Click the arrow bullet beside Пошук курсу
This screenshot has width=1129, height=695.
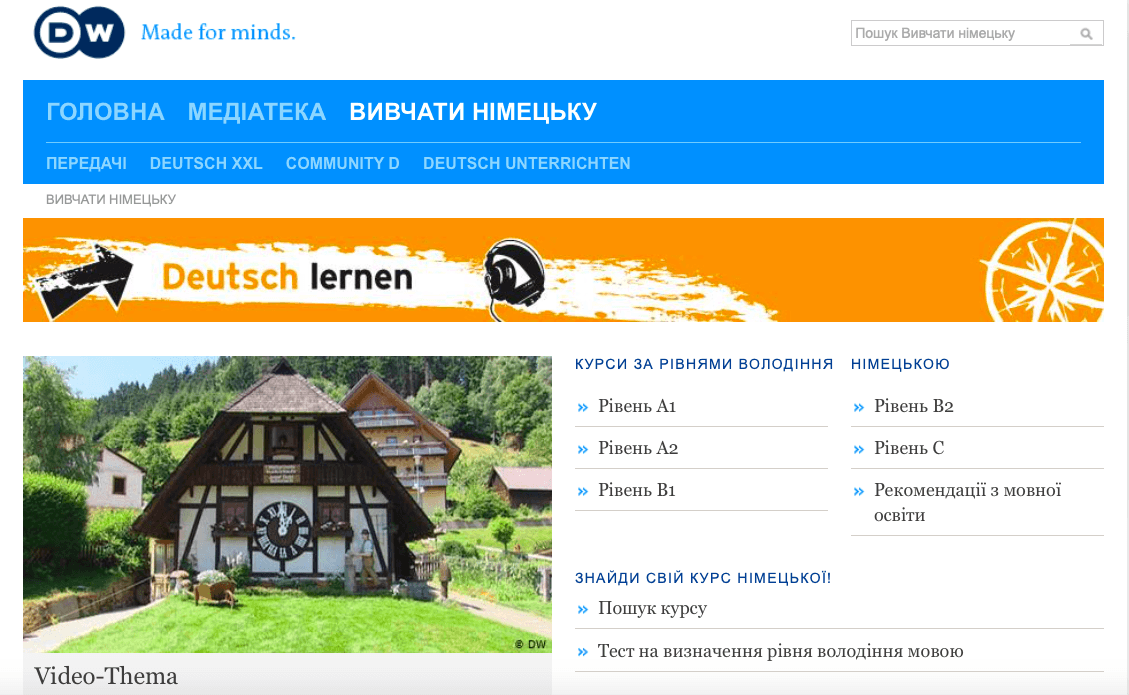pos(582,609)
